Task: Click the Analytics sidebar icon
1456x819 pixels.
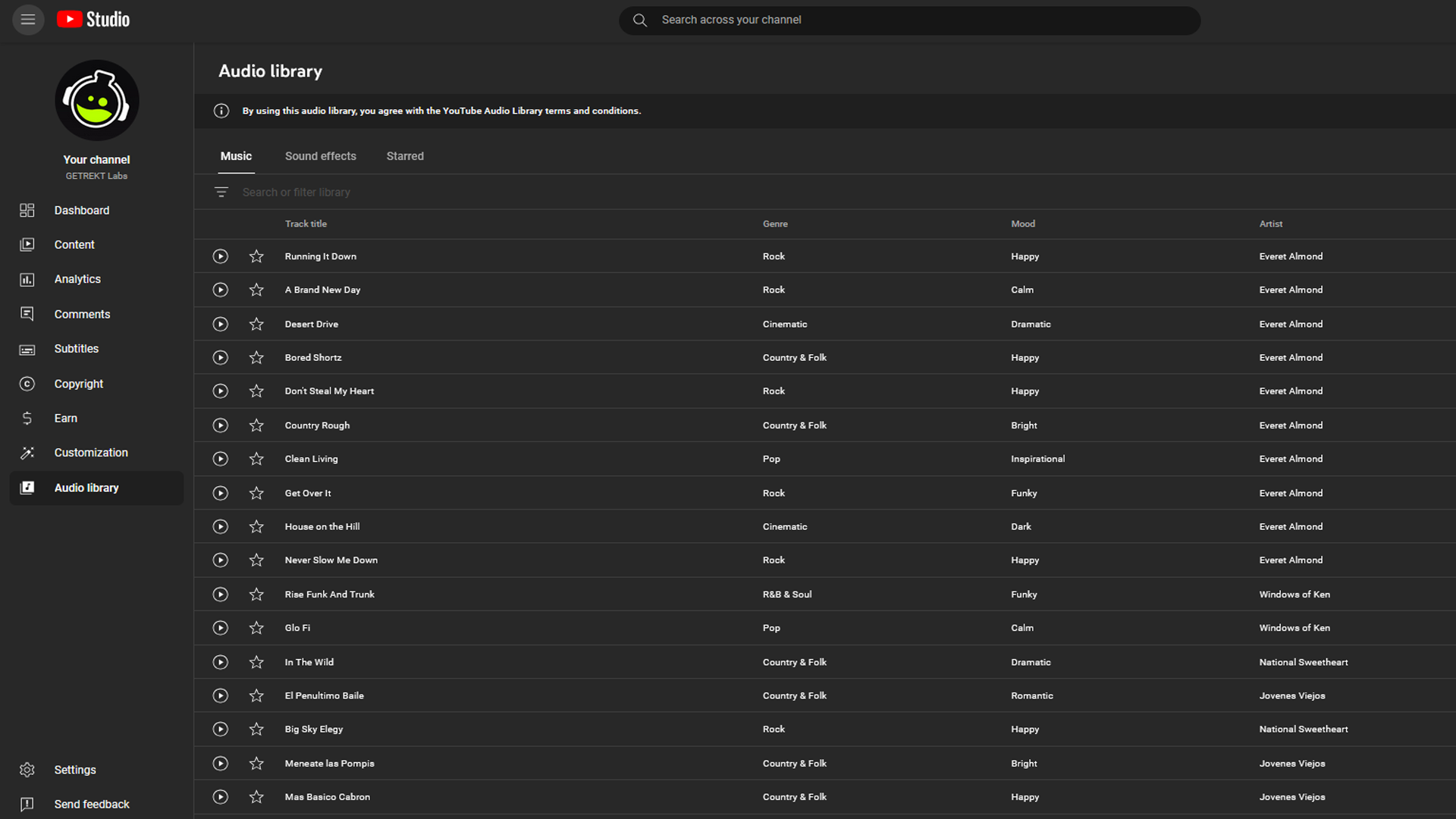Action: 27,279
